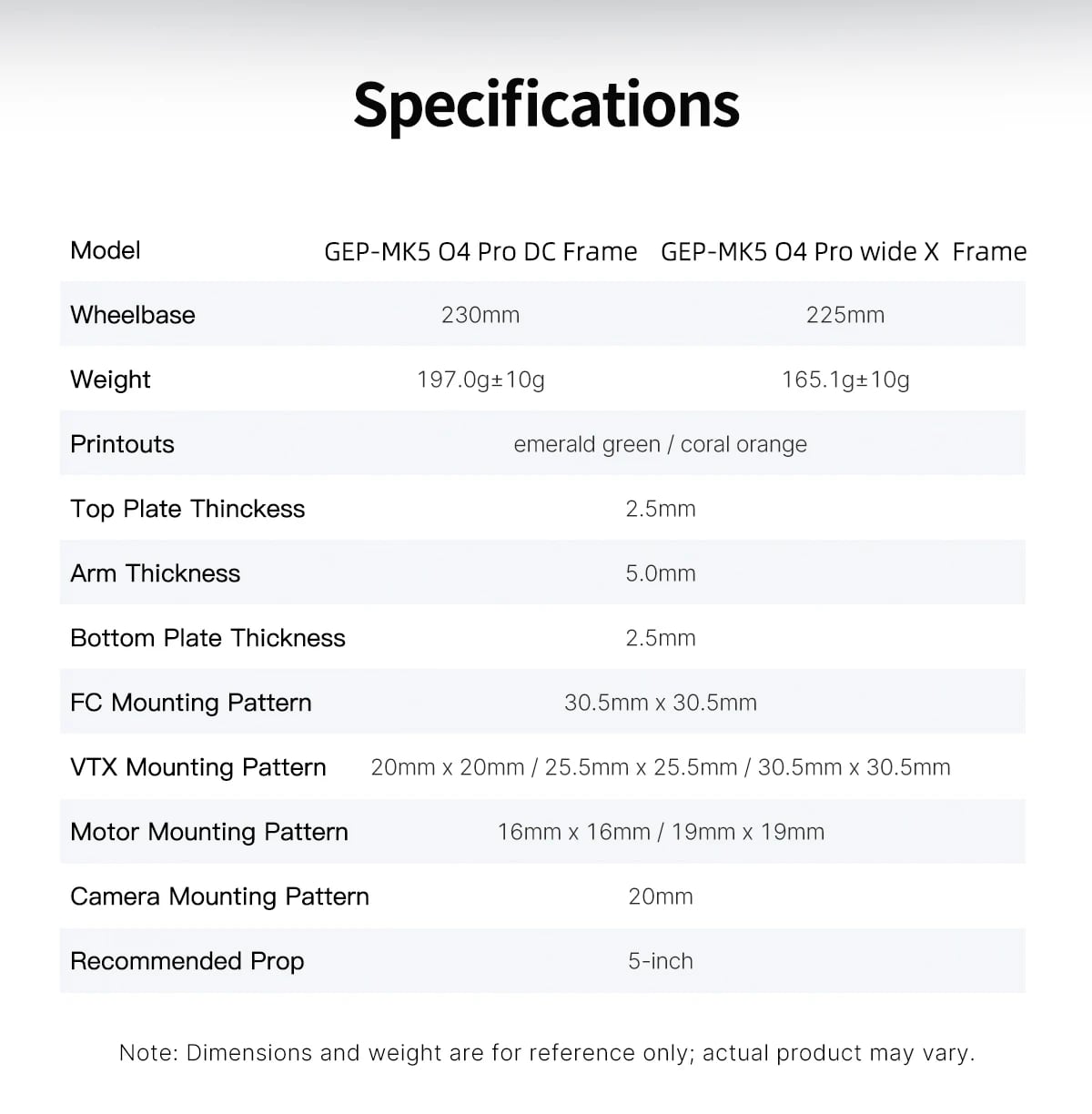The width and height of the screenshot is (1092, 1114).
Task: Click the 225mm wheelbase value
Action: click(844, 315)
